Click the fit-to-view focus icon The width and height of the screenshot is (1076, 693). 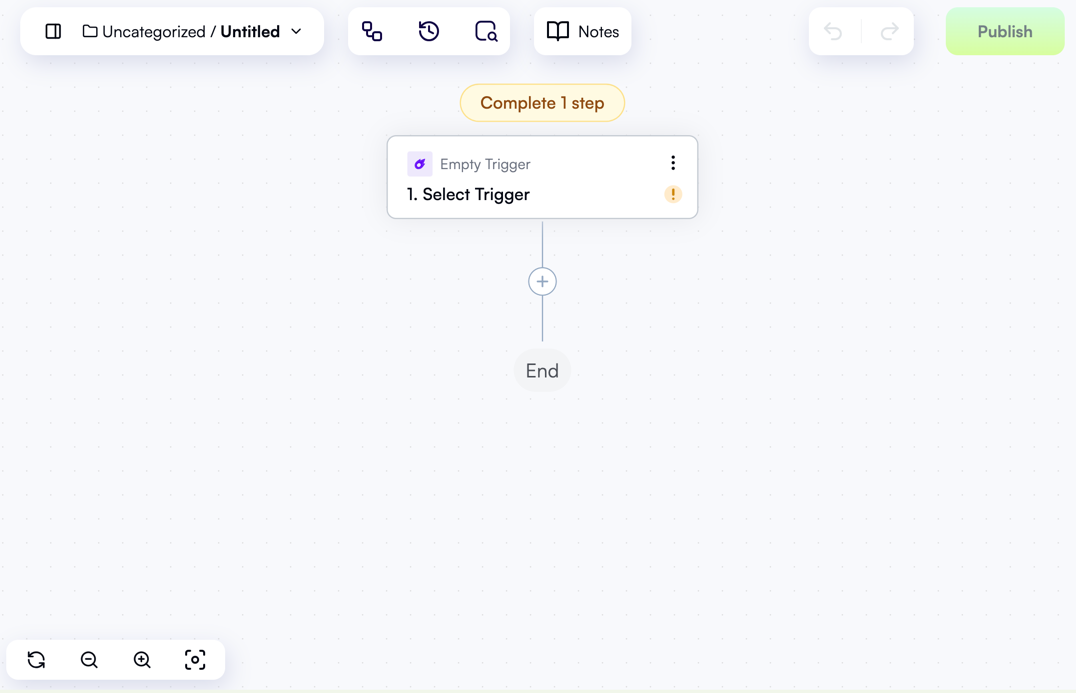pos(195,659)
